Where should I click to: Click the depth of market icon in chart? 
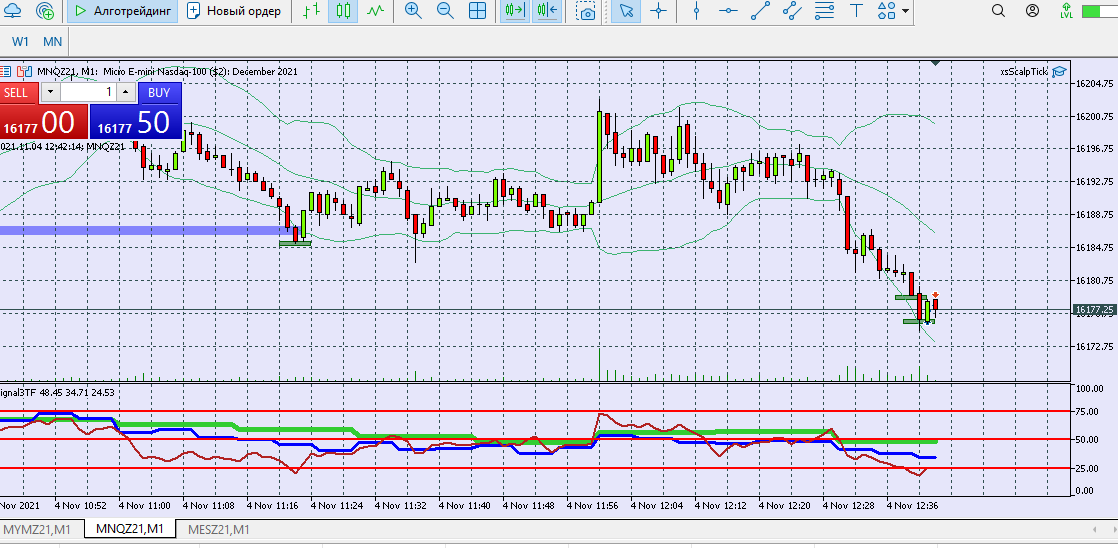click(6, 71)
